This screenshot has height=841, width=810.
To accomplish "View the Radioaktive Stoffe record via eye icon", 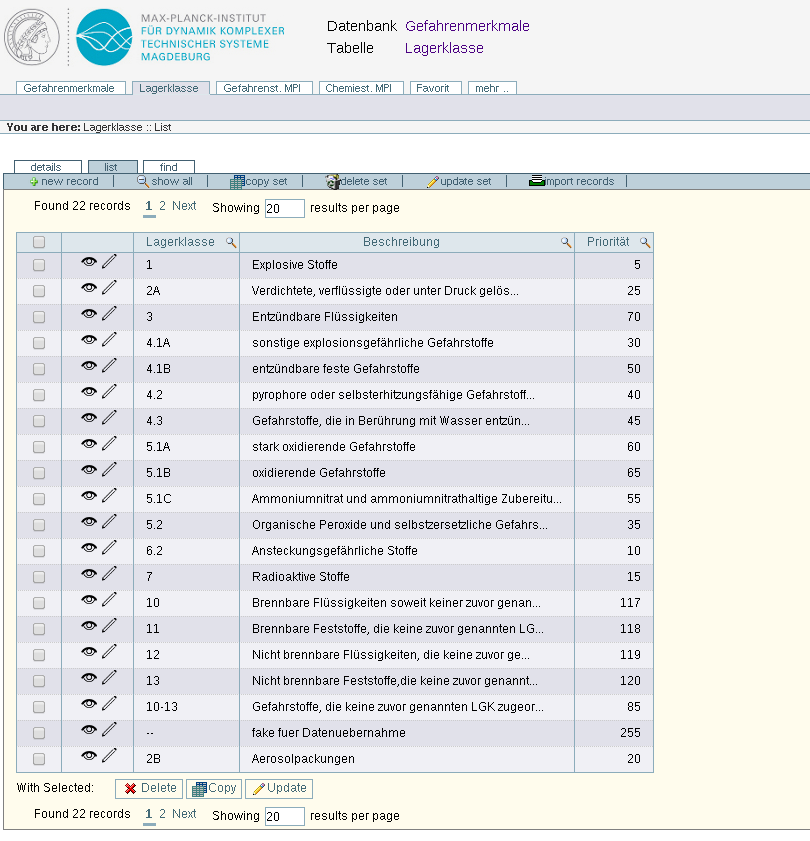I will 89,576.
